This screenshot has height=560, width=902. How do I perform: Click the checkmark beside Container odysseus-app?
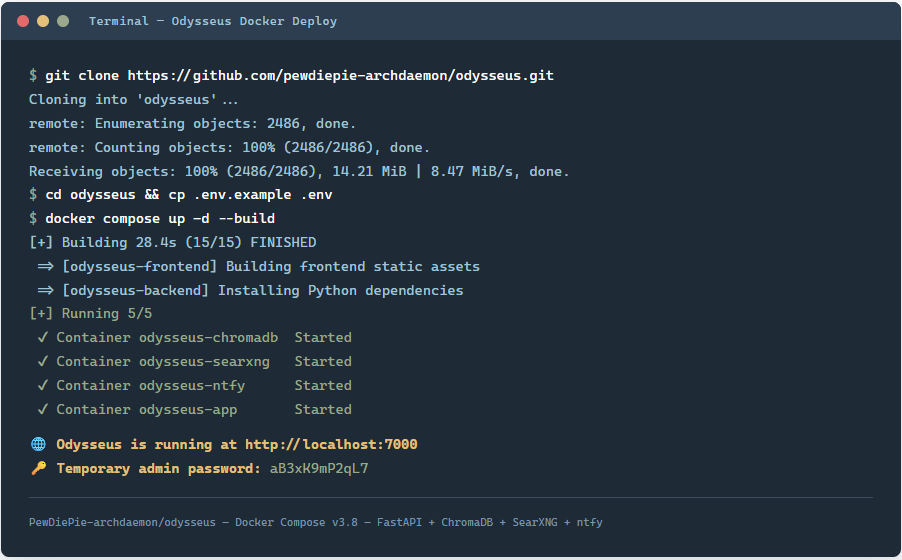[x=43, y=409]
